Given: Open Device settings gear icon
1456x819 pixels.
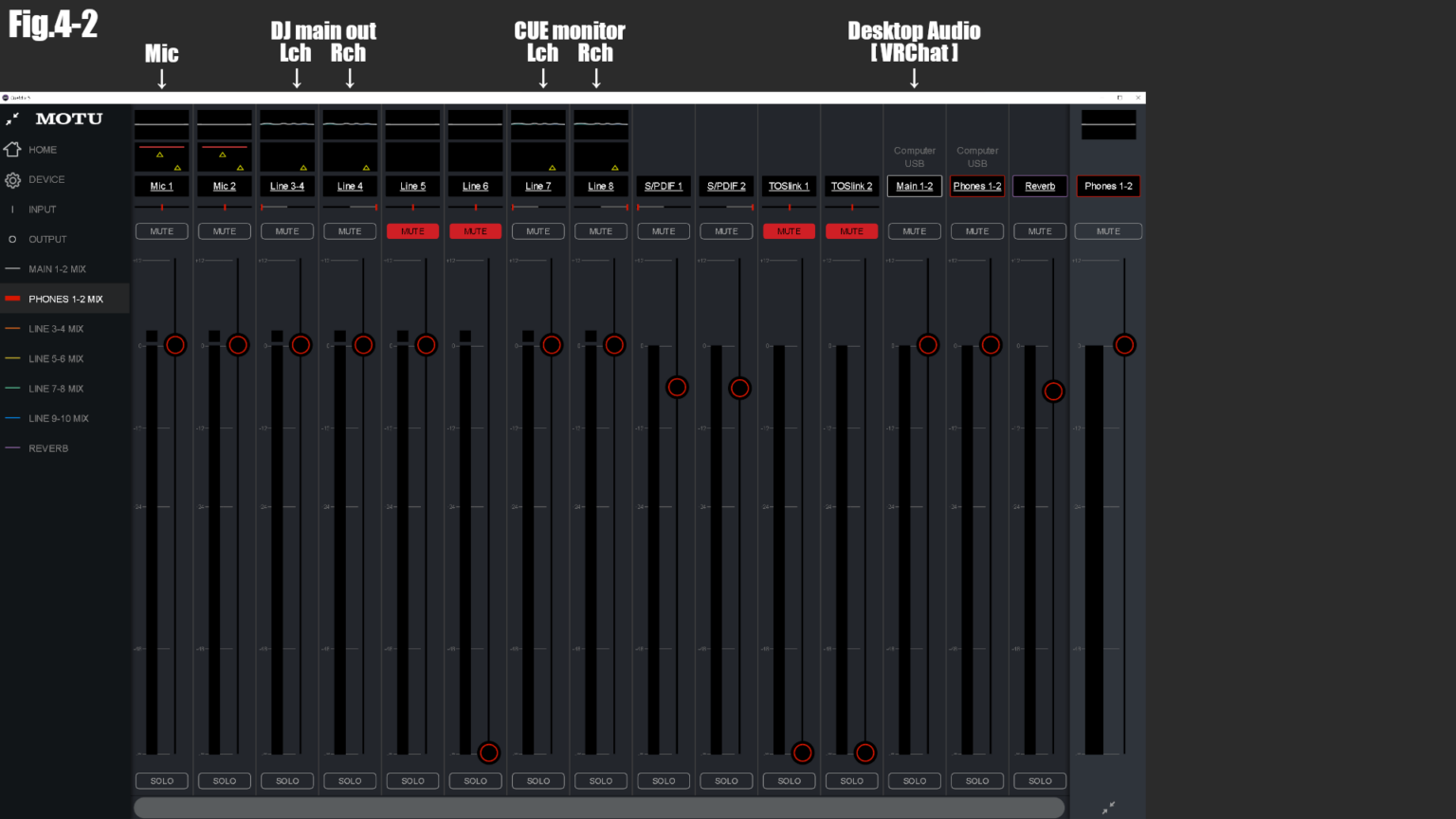Looking at the screenshot, I should coord(12,180).
